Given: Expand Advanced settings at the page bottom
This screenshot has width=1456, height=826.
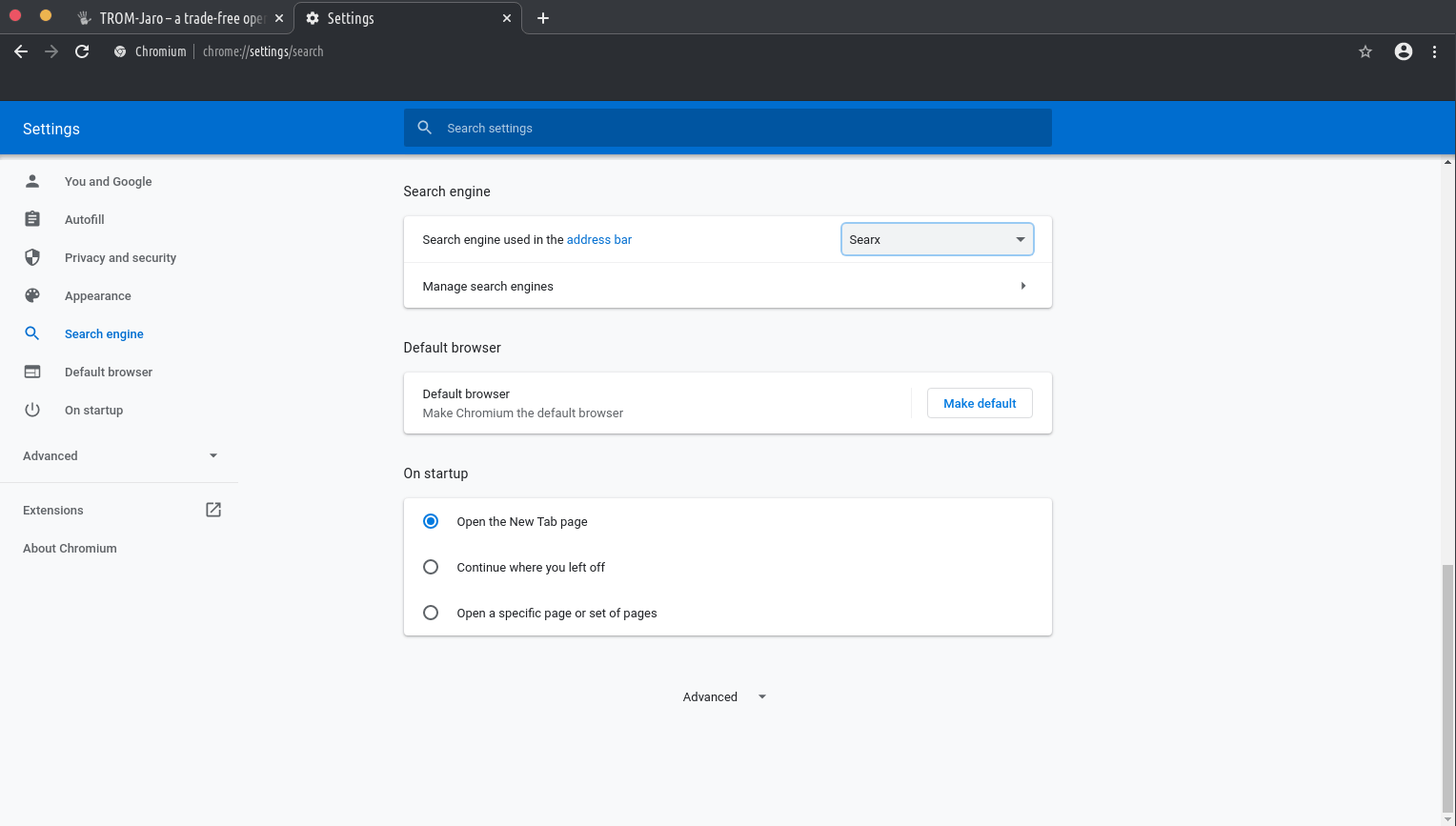Looking at the screenshot, I should click(724, 696).
